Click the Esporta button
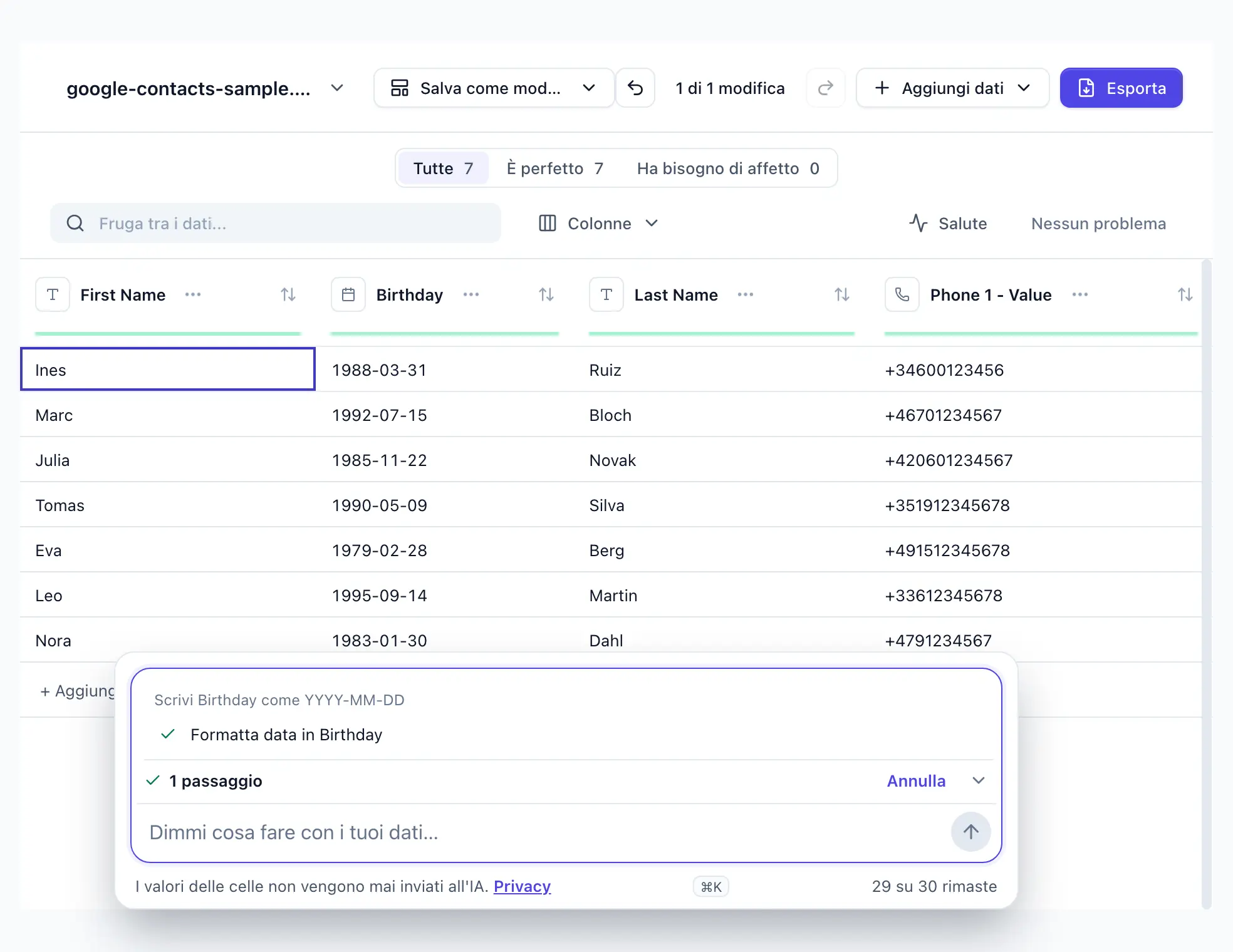 (x=1121, y=88)
